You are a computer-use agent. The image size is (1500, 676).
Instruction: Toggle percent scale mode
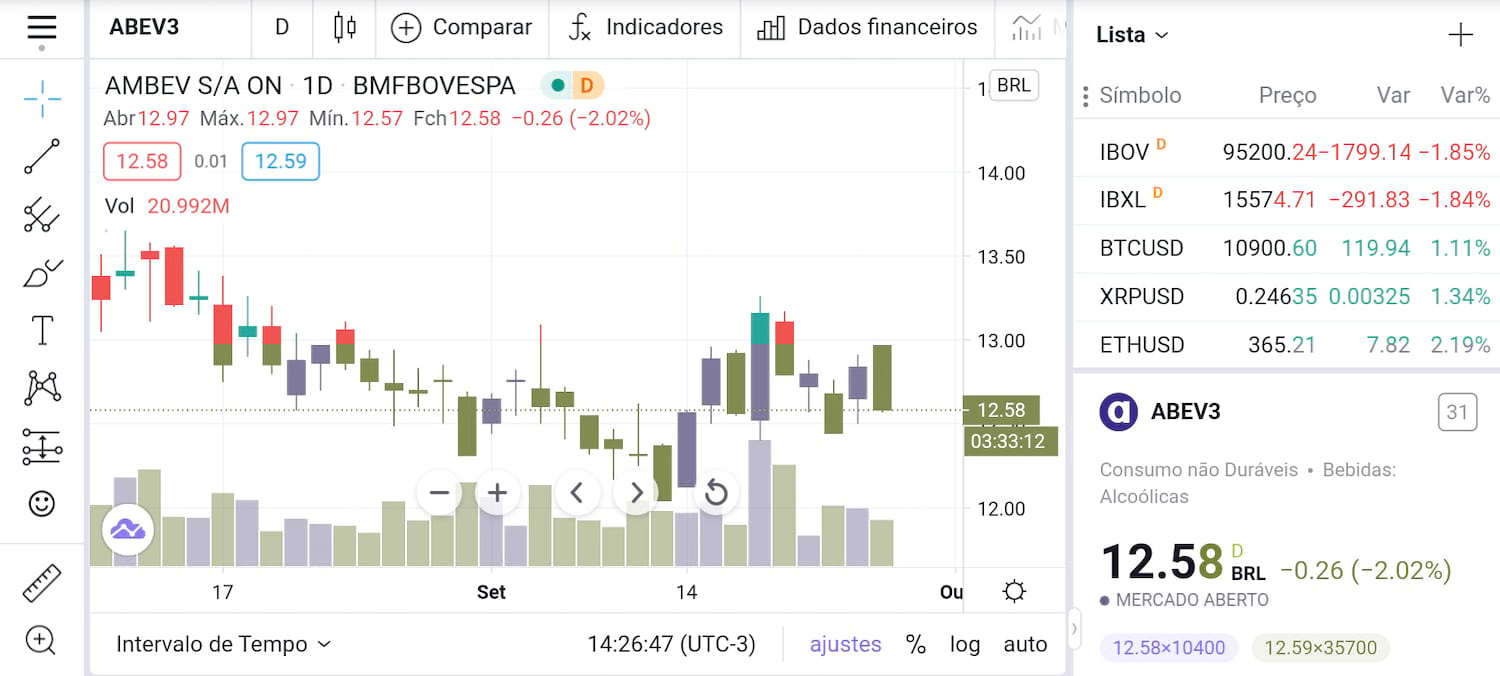[915, 644]
